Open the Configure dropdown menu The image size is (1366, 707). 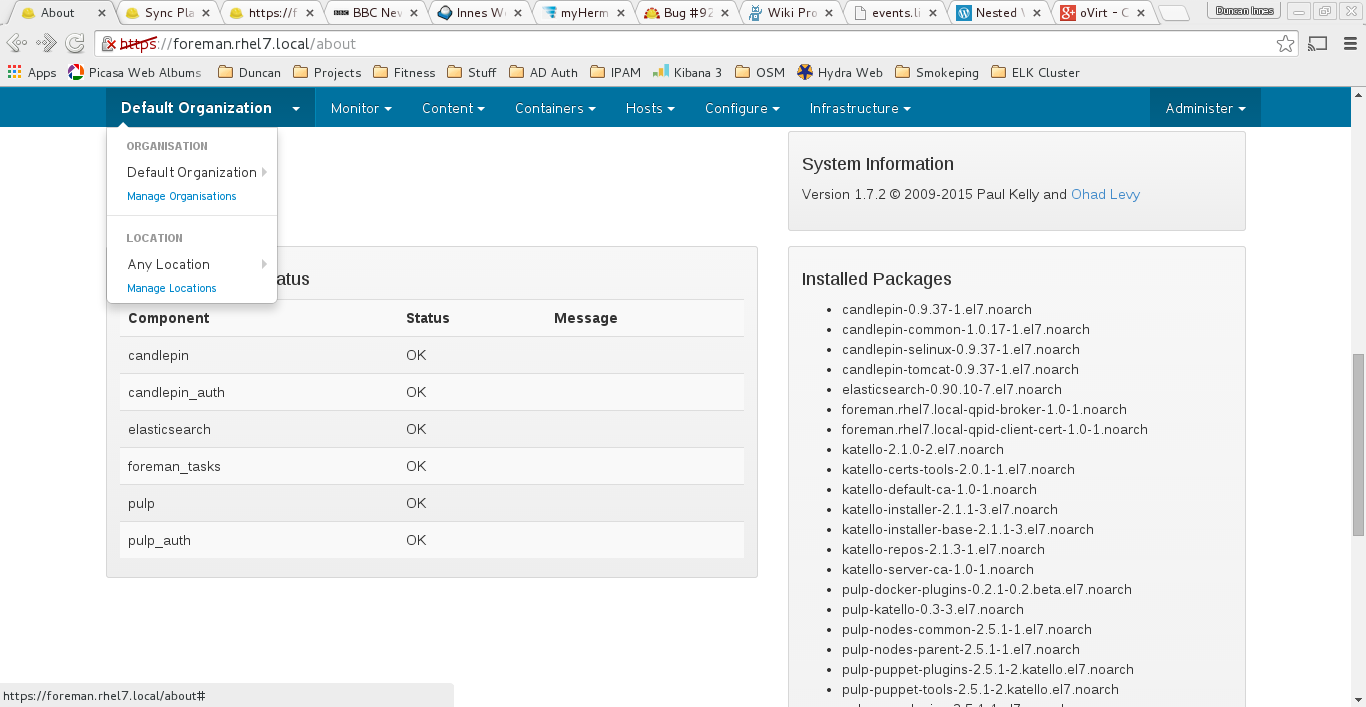click(x=742, y=108)
